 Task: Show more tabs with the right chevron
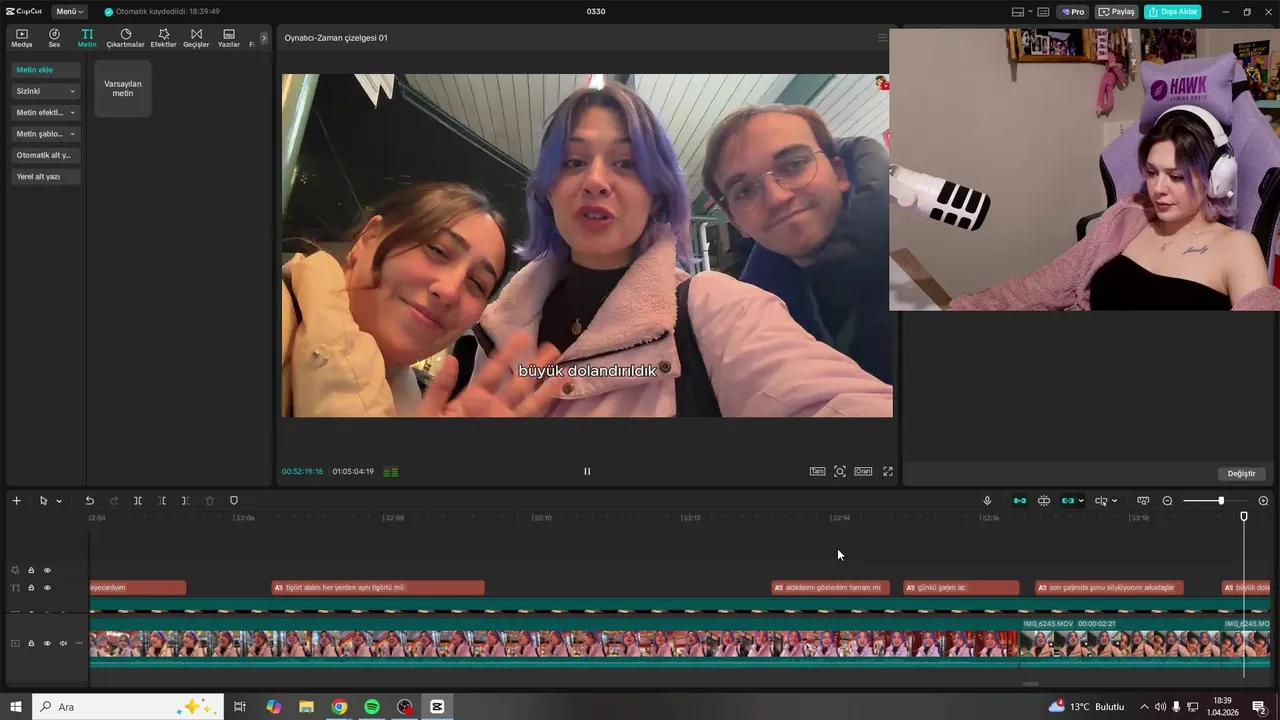point(264,38)
